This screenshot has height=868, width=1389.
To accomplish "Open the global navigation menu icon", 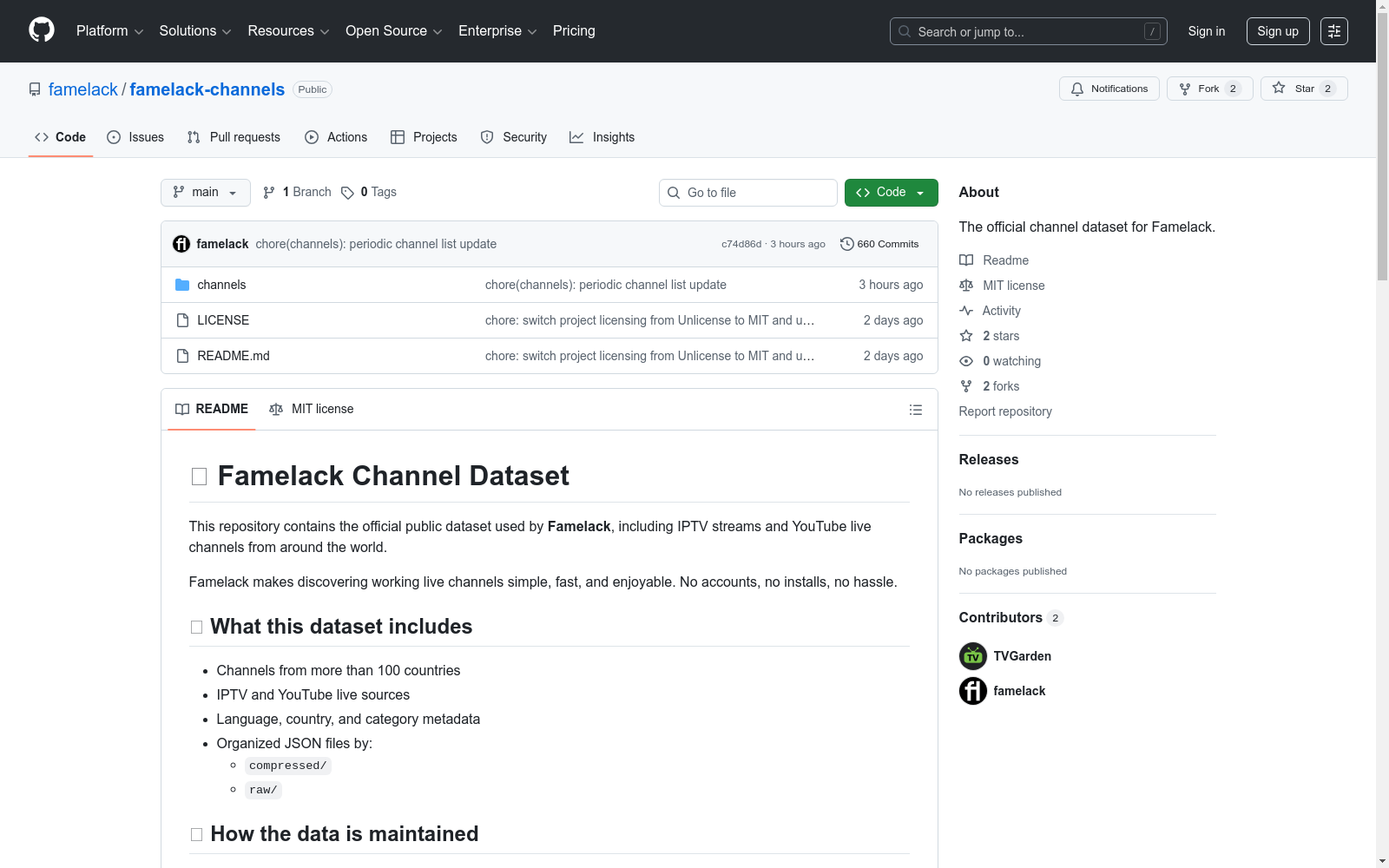I will coord(1334,31).
